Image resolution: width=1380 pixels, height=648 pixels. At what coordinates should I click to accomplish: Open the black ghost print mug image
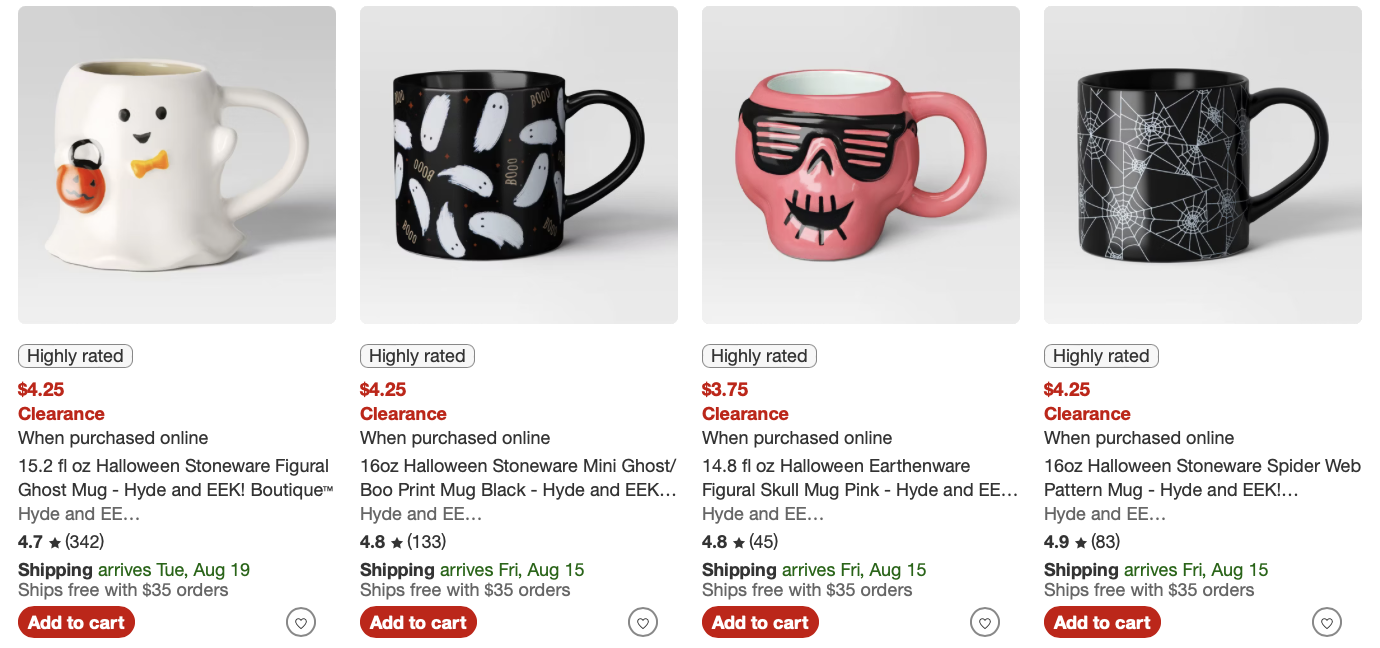[519, 165]
